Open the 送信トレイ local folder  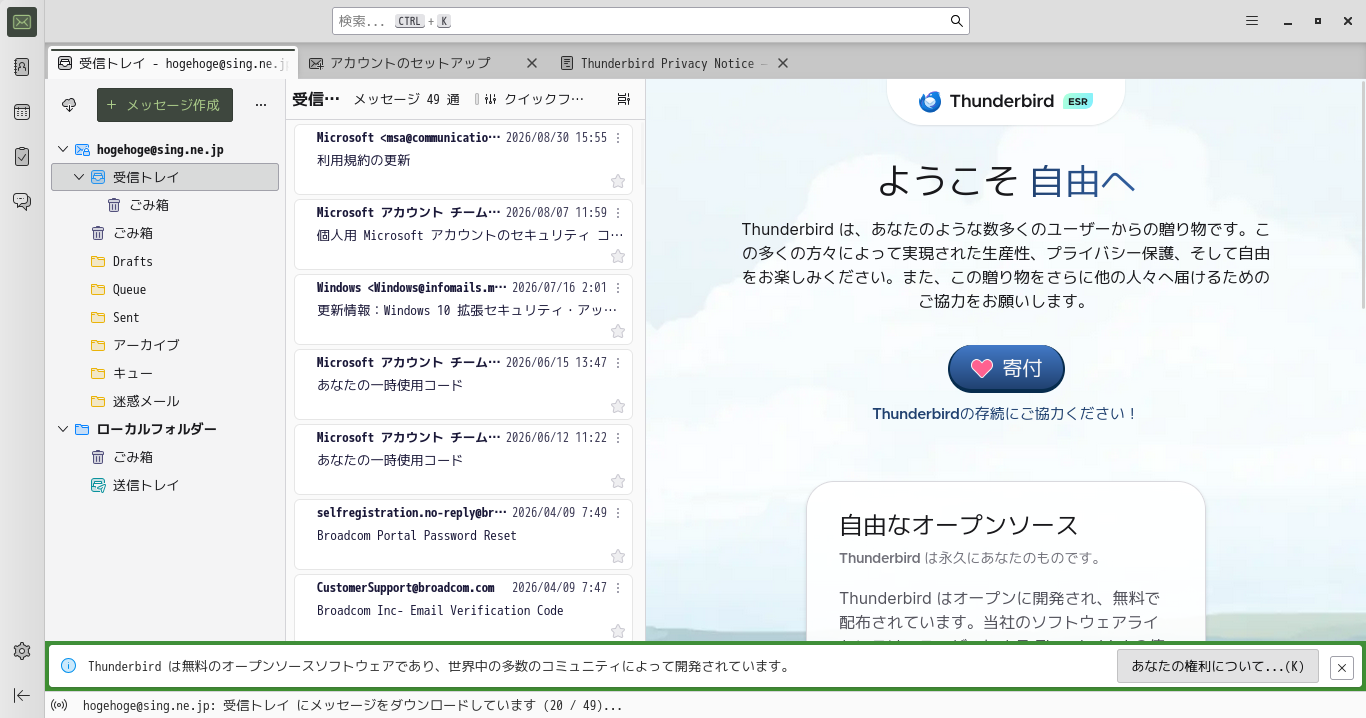pyautogui.click(x=165, y=485)
